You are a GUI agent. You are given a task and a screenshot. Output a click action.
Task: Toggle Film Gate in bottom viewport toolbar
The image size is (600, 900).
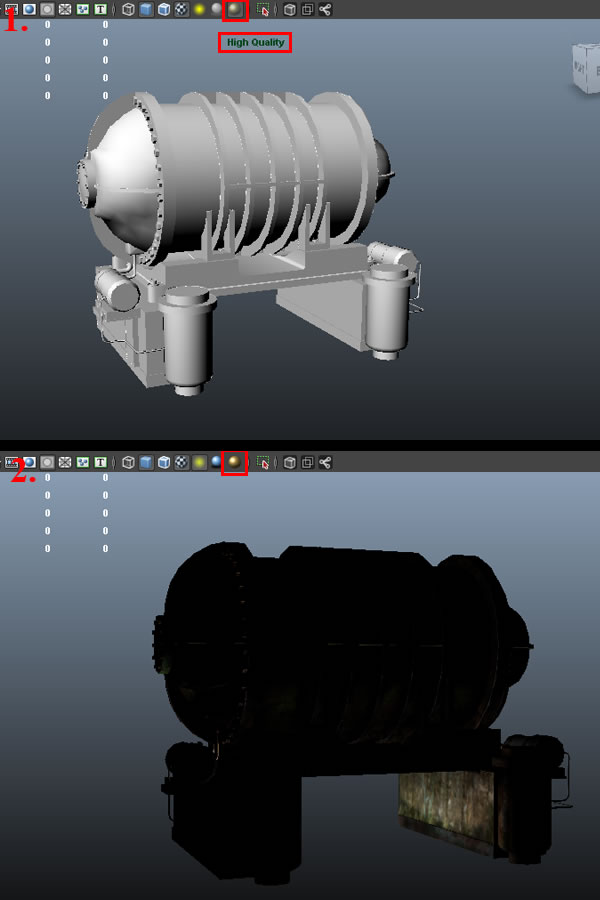(x=11, y=462)
